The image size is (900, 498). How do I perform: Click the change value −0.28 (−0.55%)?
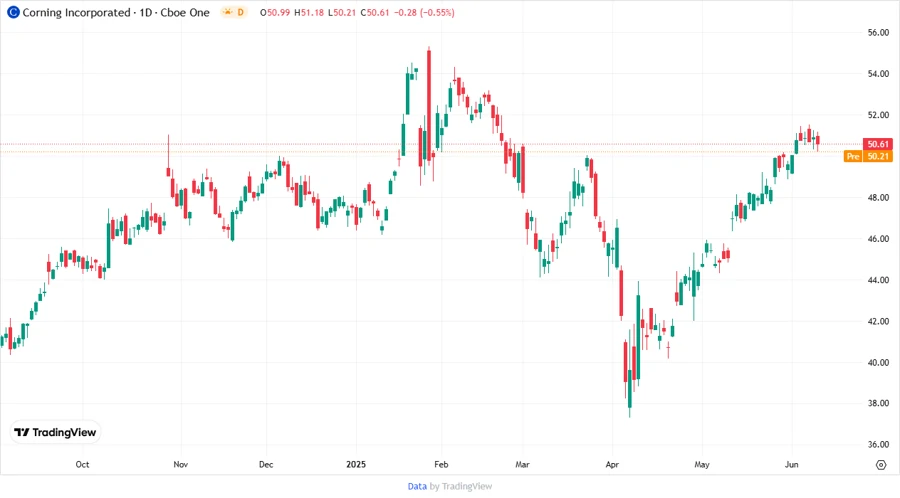click(424, 13)
